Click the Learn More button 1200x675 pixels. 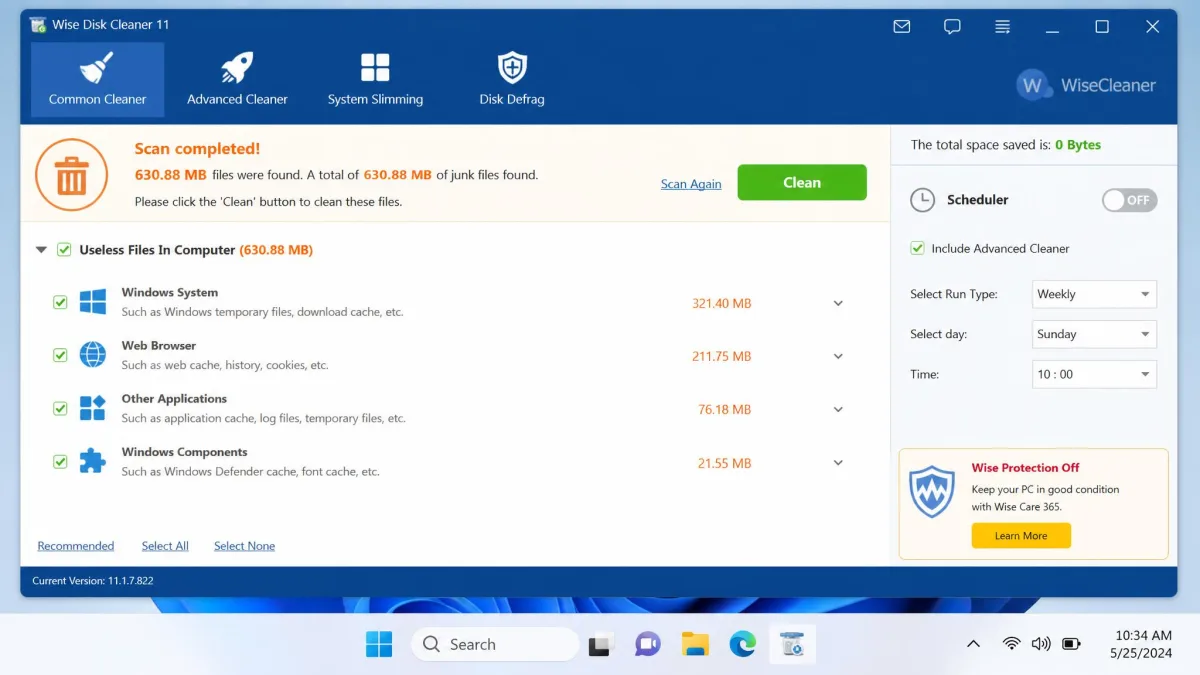tap(1021, 536)
